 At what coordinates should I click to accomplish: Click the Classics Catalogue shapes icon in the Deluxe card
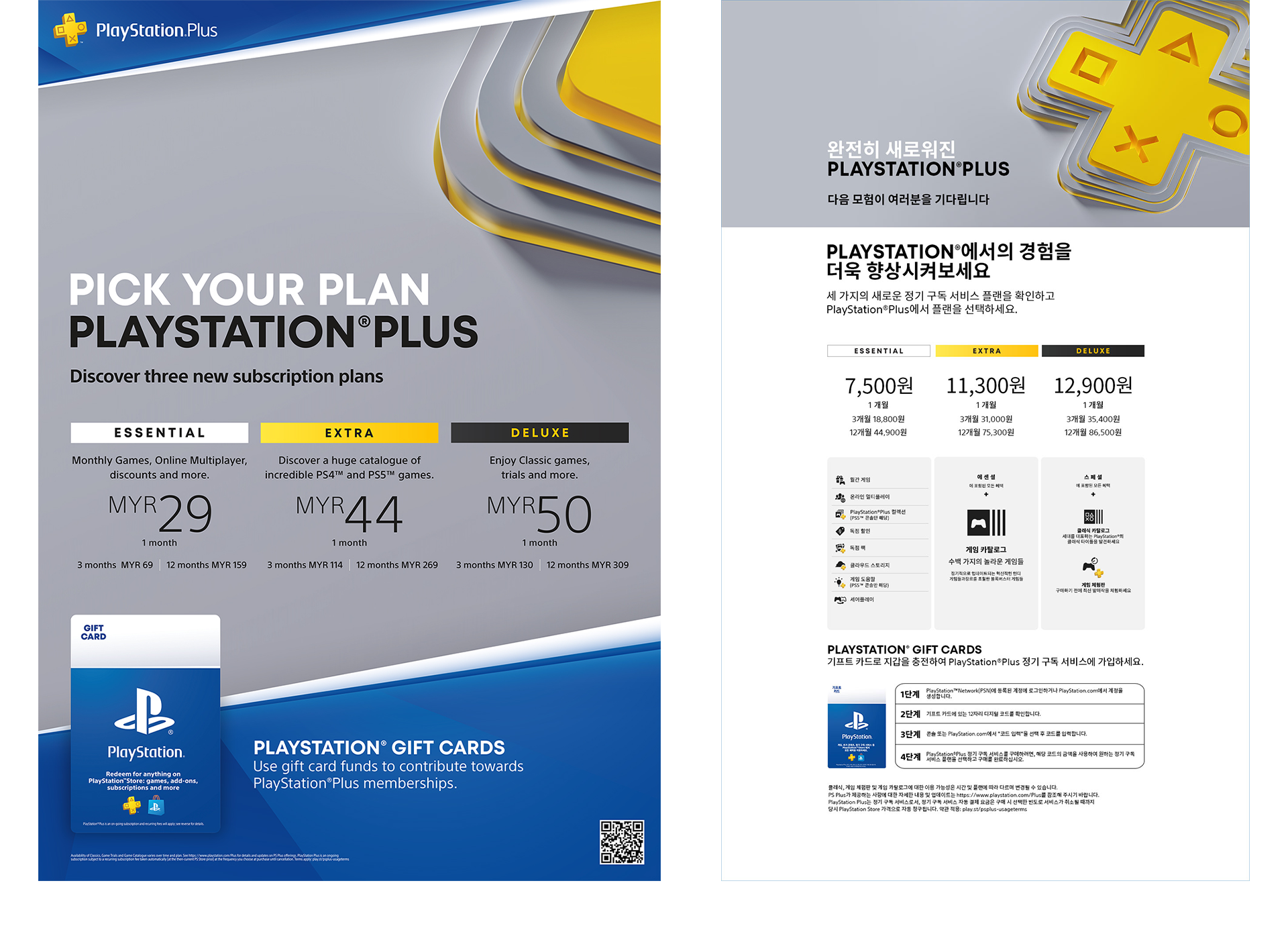(1093, 517)
